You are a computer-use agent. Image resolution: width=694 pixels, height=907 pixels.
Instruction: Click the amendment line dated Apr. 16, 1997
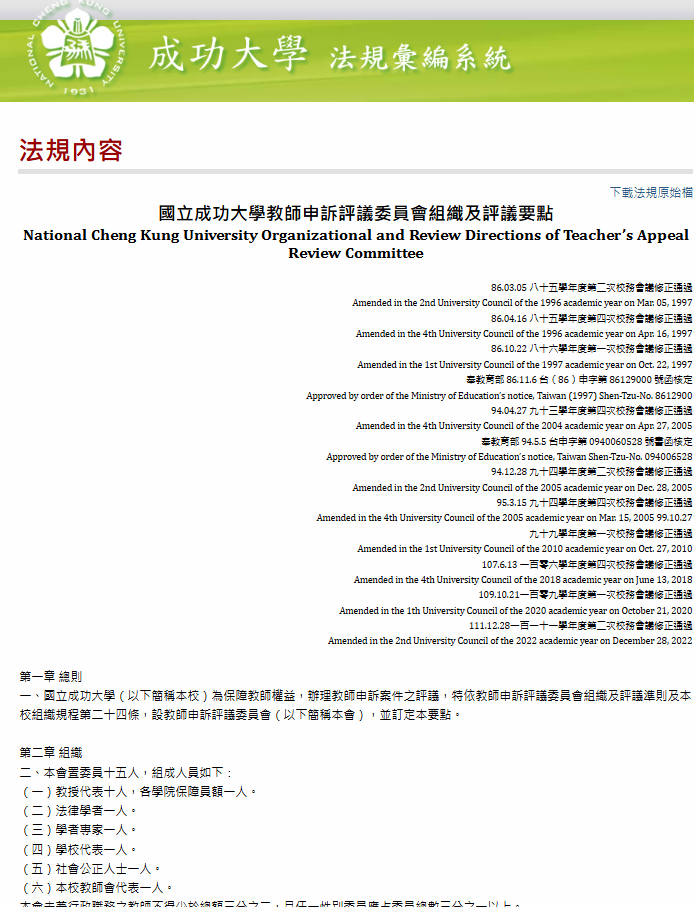tap(523, 334)
